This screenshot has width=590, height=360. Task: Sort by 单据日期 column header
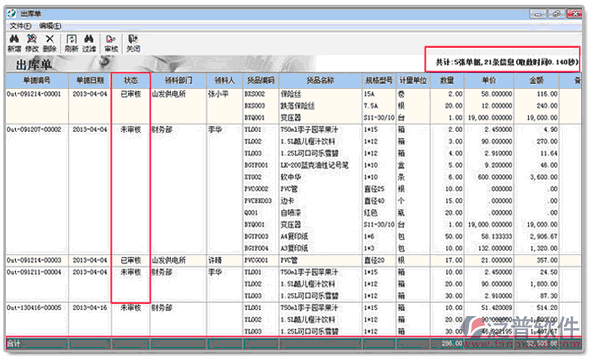point(90,80)
